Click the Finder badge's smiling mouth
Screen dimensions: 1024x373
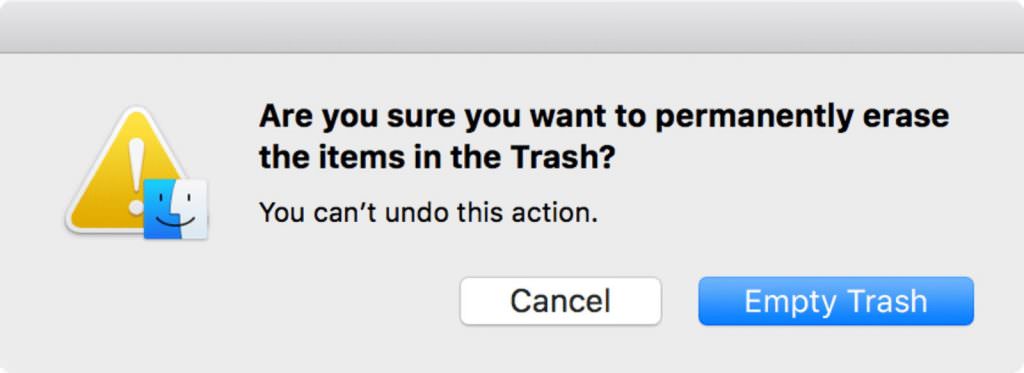click(175, 223)
